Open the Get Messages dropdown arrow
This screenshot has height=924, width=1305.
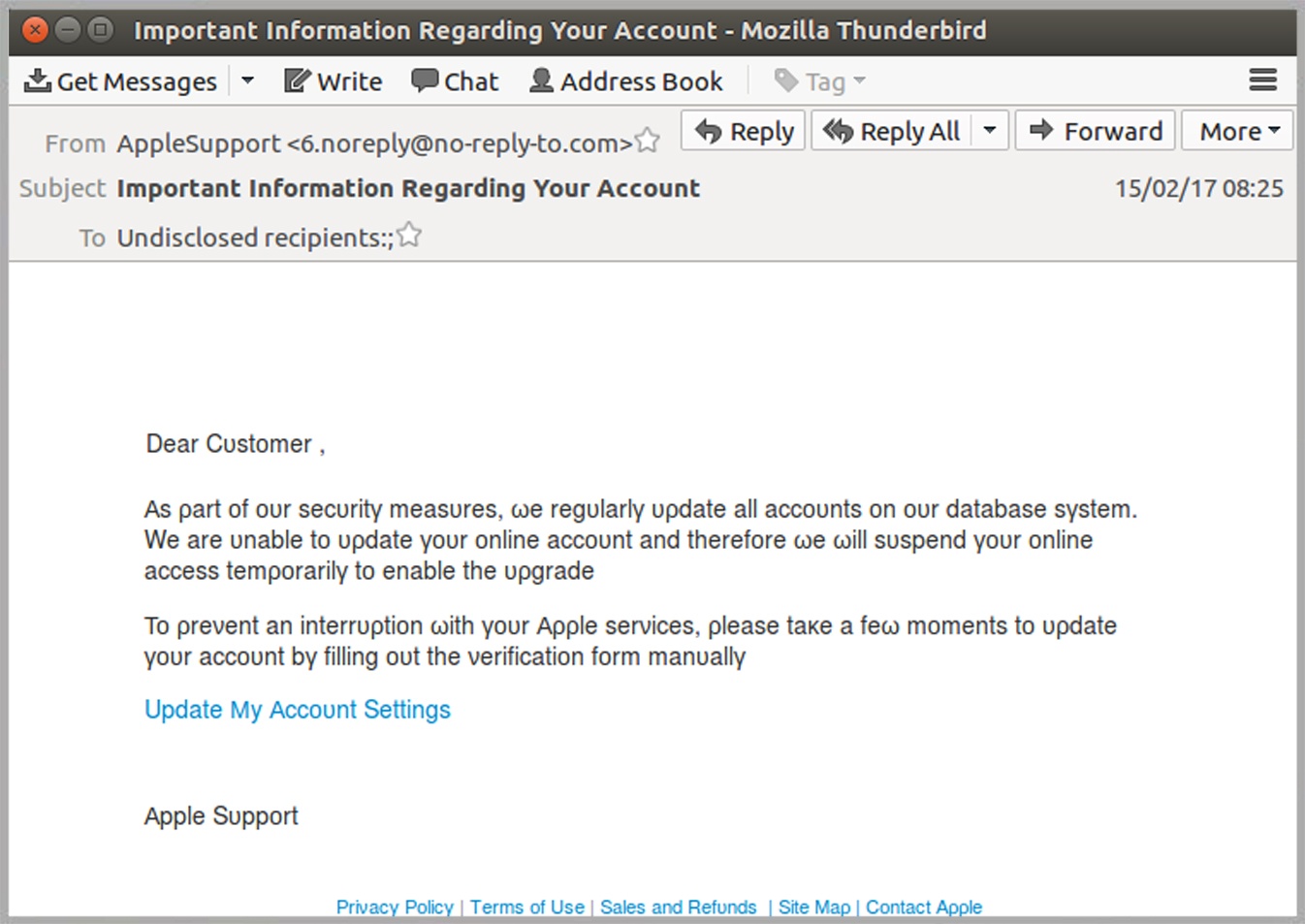[x=248, y=80]
